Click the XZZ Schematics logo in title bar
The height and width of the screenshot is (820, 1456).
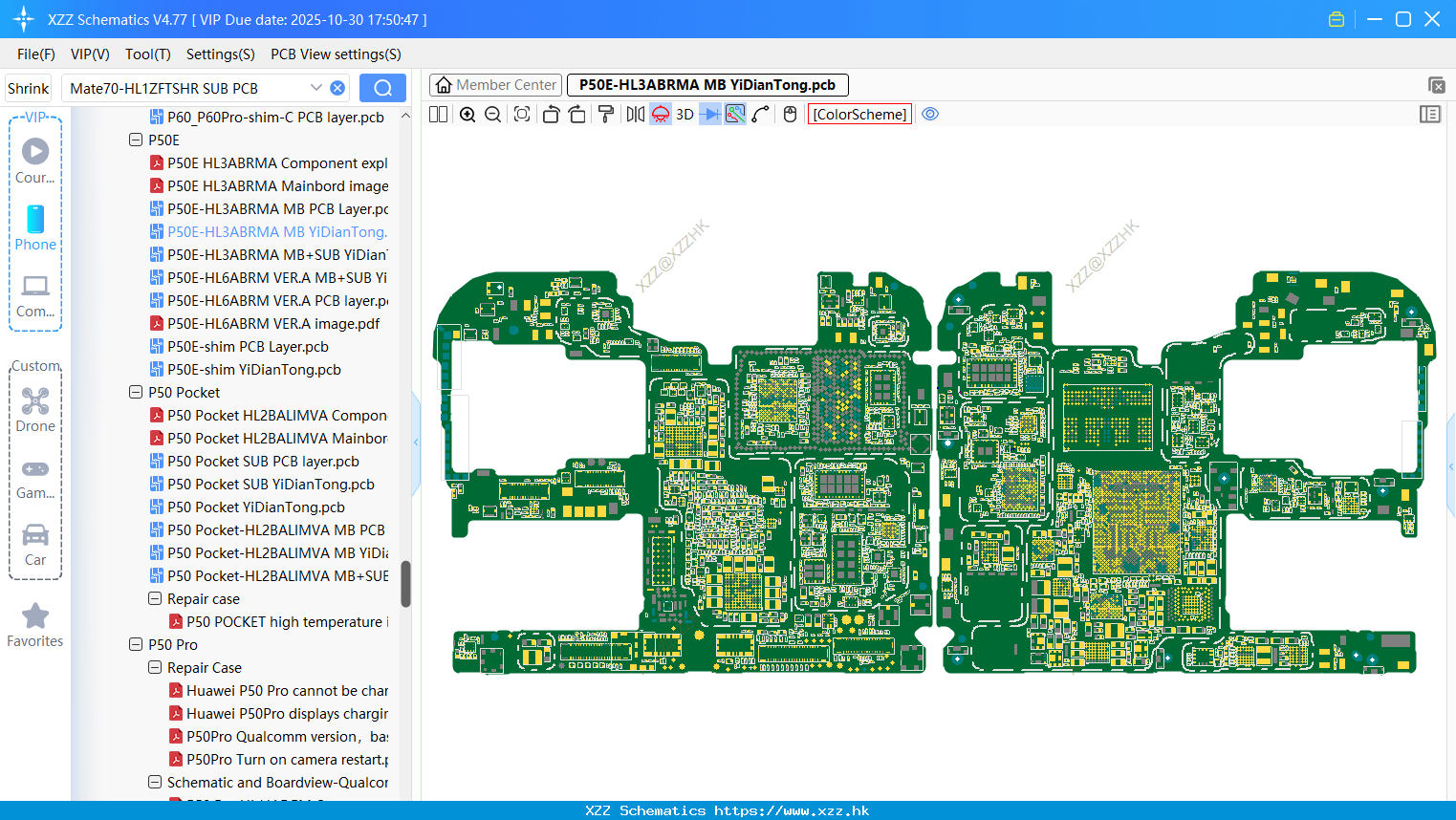pos(23,19)
